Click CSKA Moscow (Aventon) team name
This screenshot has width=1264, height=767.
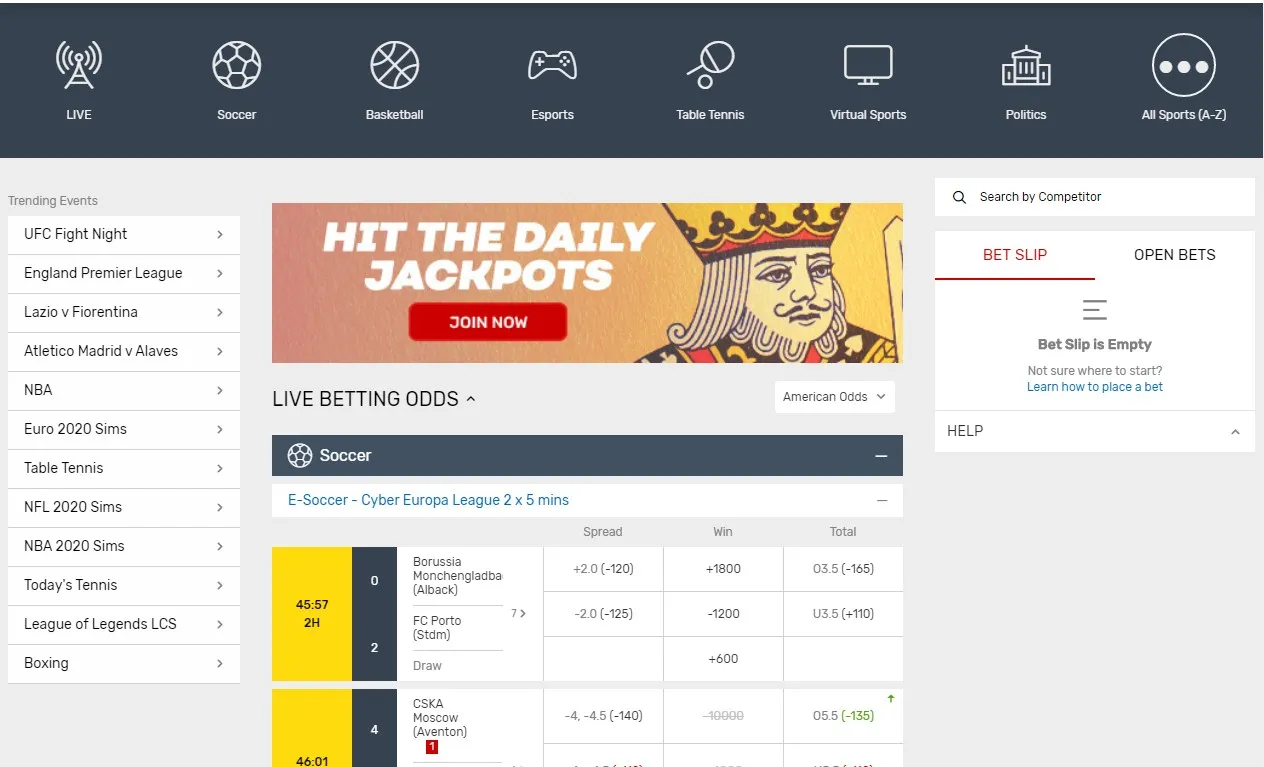pos(440,718)
